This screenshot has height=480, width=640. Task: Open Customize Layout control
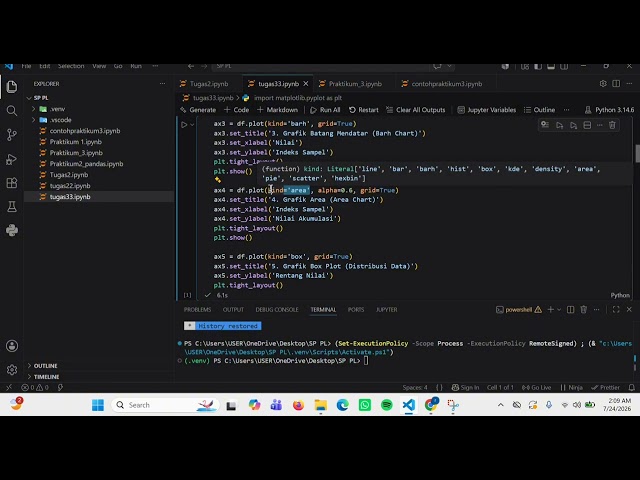click(x=525, y=66)
